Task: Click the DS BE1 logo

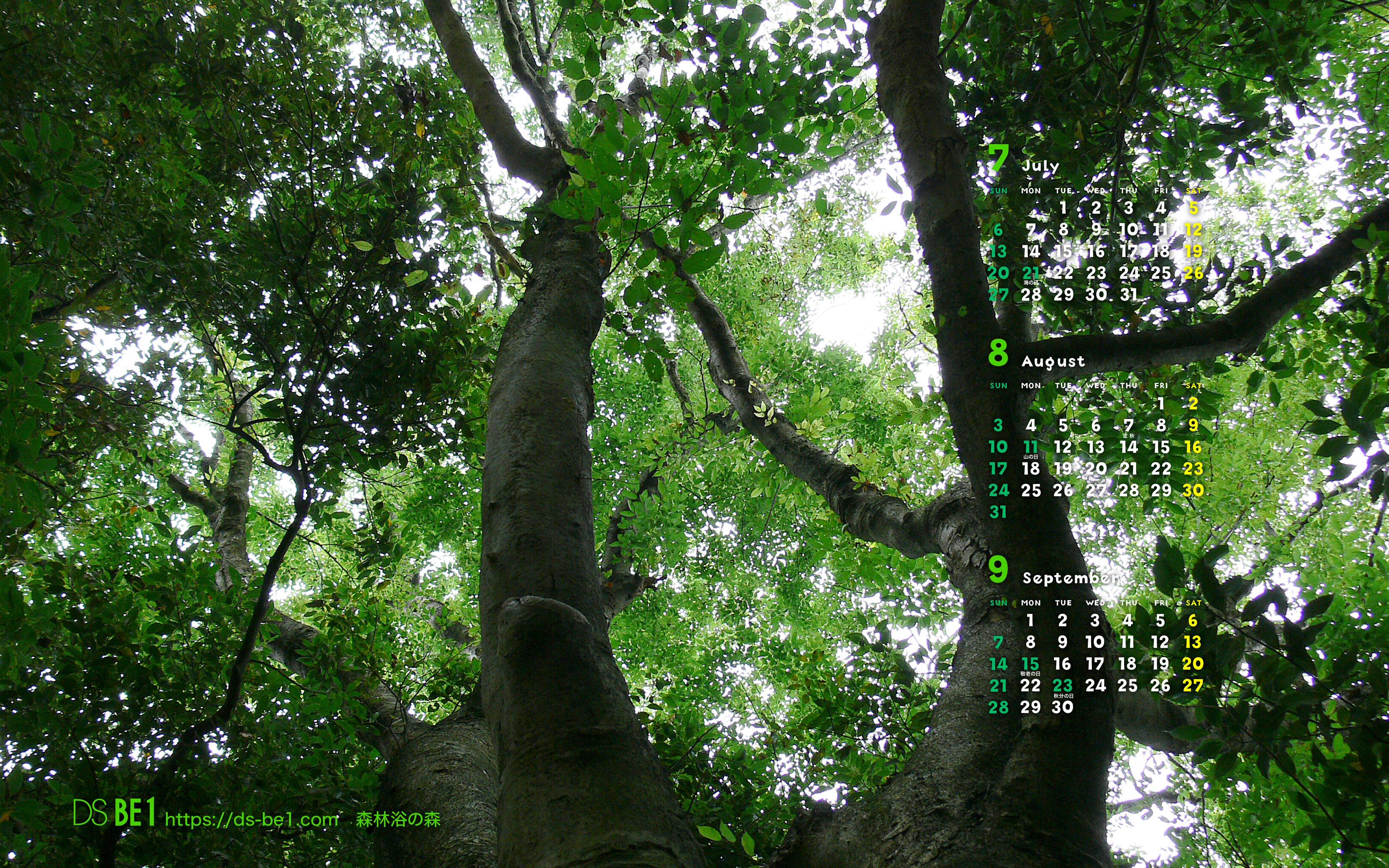Action: tap(114, 813)
